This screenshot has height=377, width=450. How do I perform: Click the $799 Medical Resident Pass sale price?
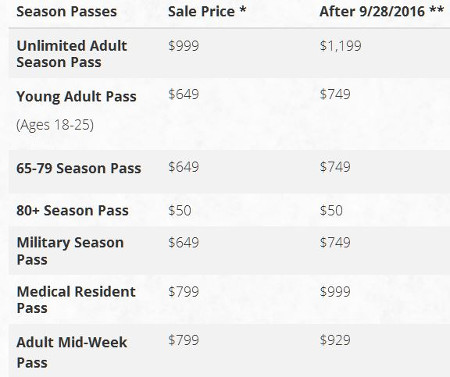[184, 292]
